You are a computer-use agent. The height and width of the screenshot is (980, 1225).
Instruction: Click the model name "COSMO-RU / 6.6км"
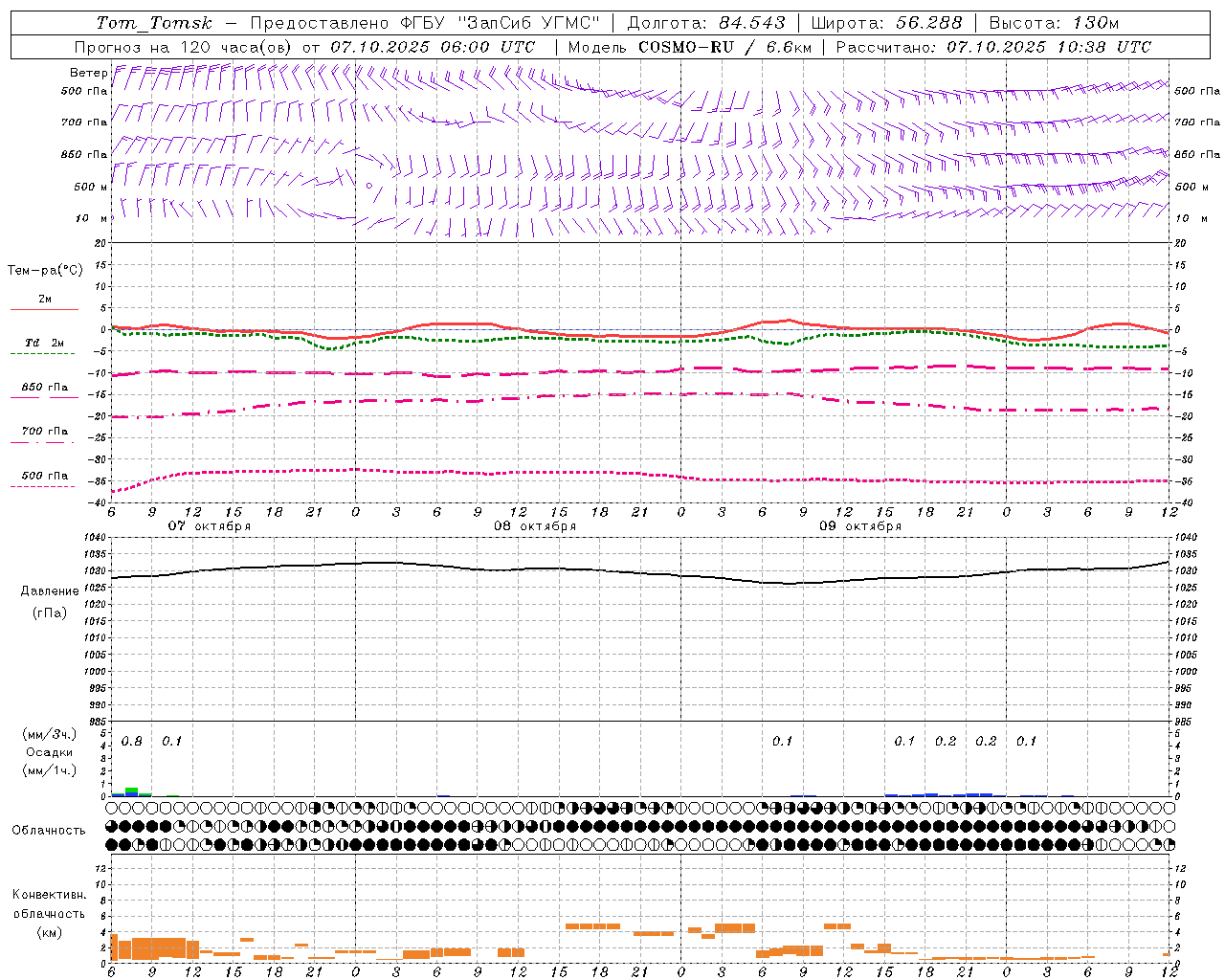[724, 47]
